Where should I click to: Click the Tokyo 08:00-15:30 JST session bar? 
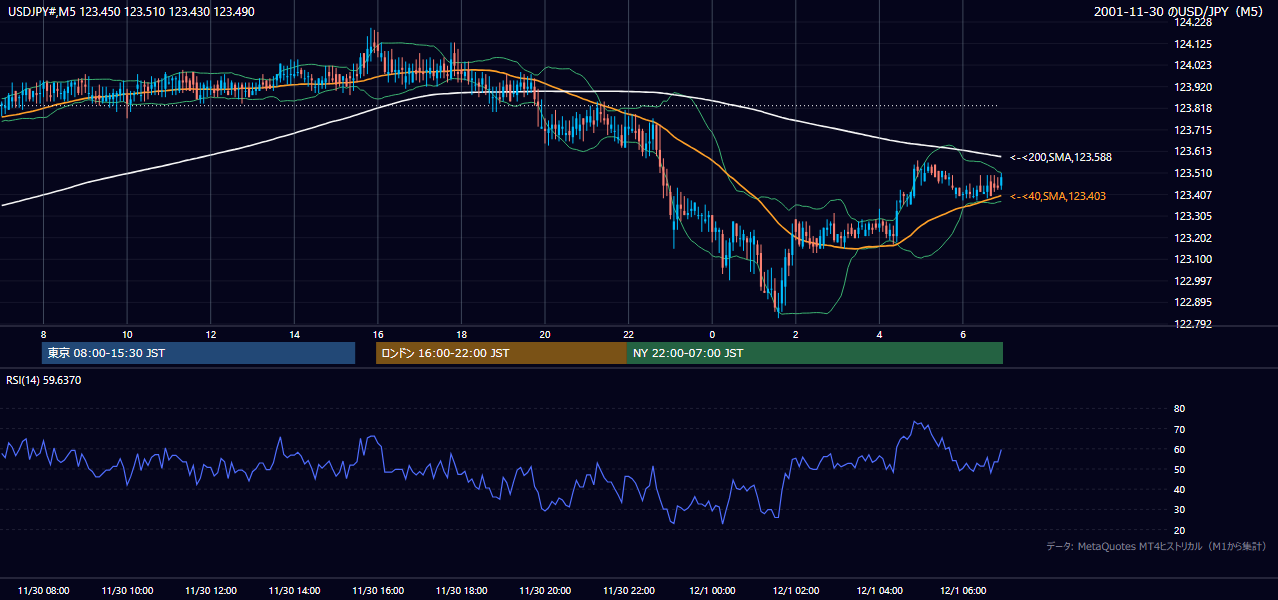coord(199,353)
